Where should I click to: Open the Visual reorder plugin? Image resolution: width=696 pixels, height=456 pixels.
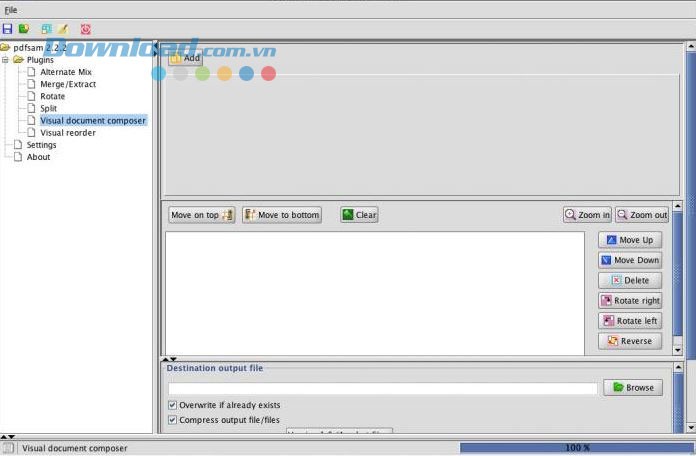point(68,133)
